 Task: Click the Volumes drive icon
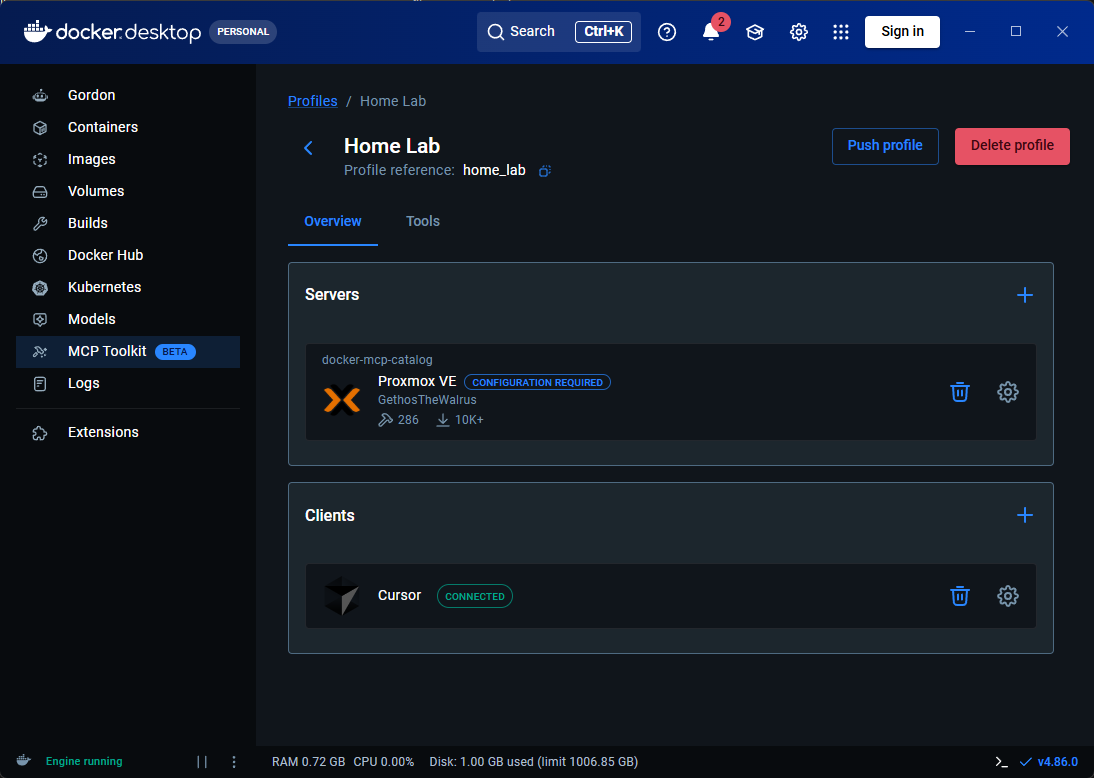pos(40,192)
